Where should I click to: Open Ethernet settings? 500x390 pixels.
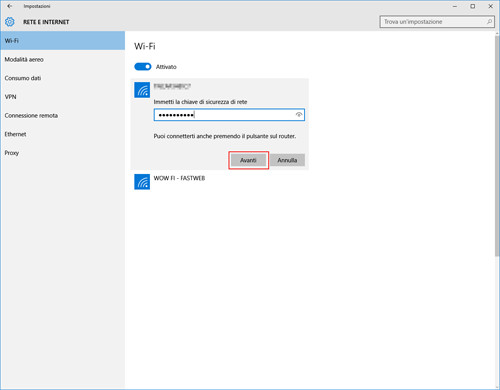point(63,134)
